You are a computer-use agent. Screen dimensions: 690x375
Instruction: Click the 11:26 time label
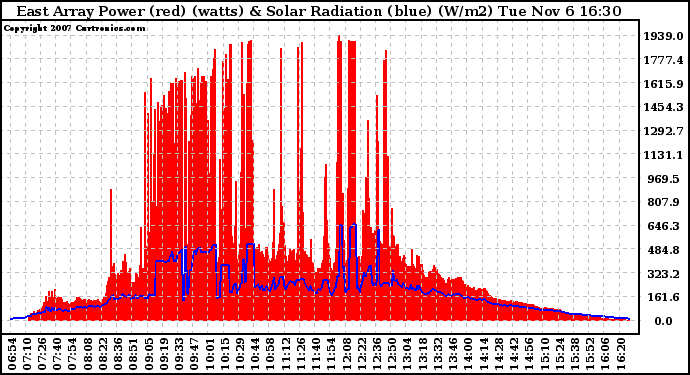301,354
